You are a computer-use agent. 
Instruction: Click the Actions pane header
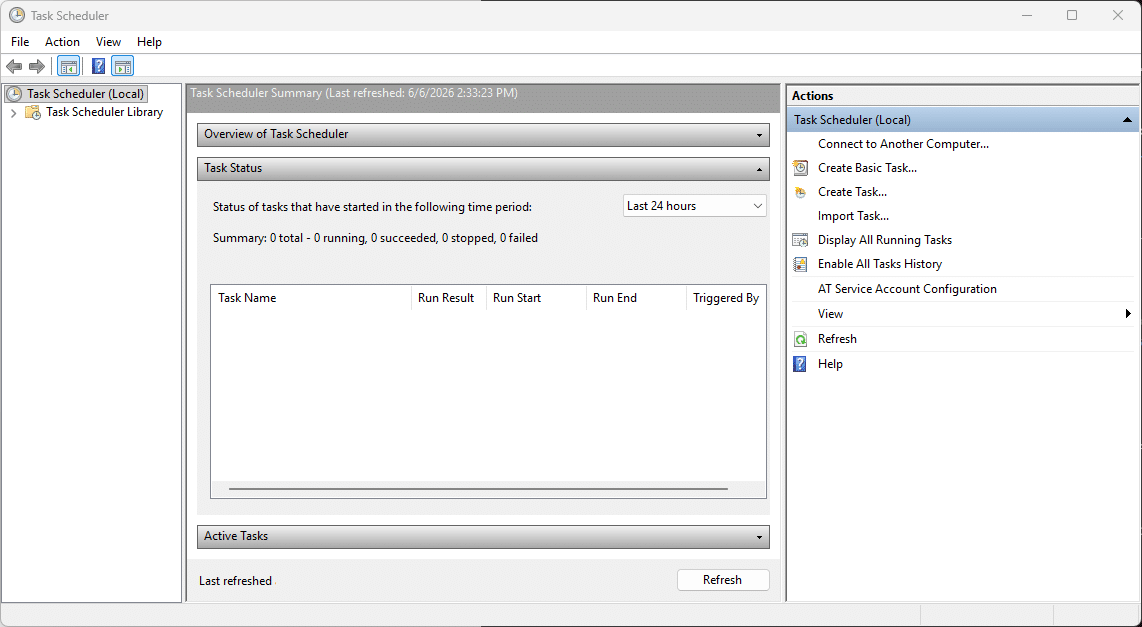(964, 96)
